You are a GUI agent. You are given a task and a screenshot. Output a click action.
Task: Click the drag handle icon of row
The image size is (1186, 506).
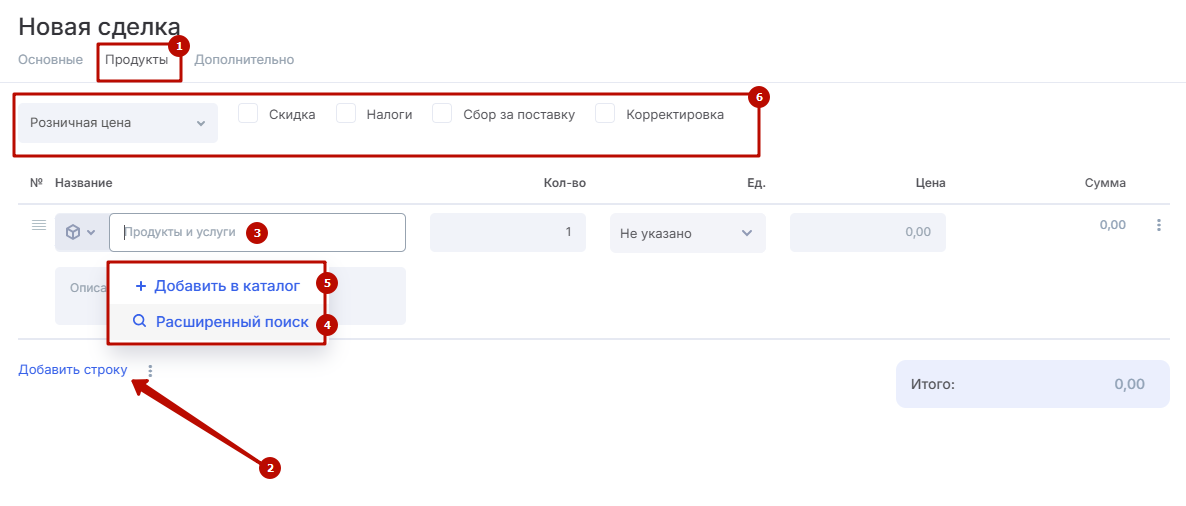coord(39,225)
